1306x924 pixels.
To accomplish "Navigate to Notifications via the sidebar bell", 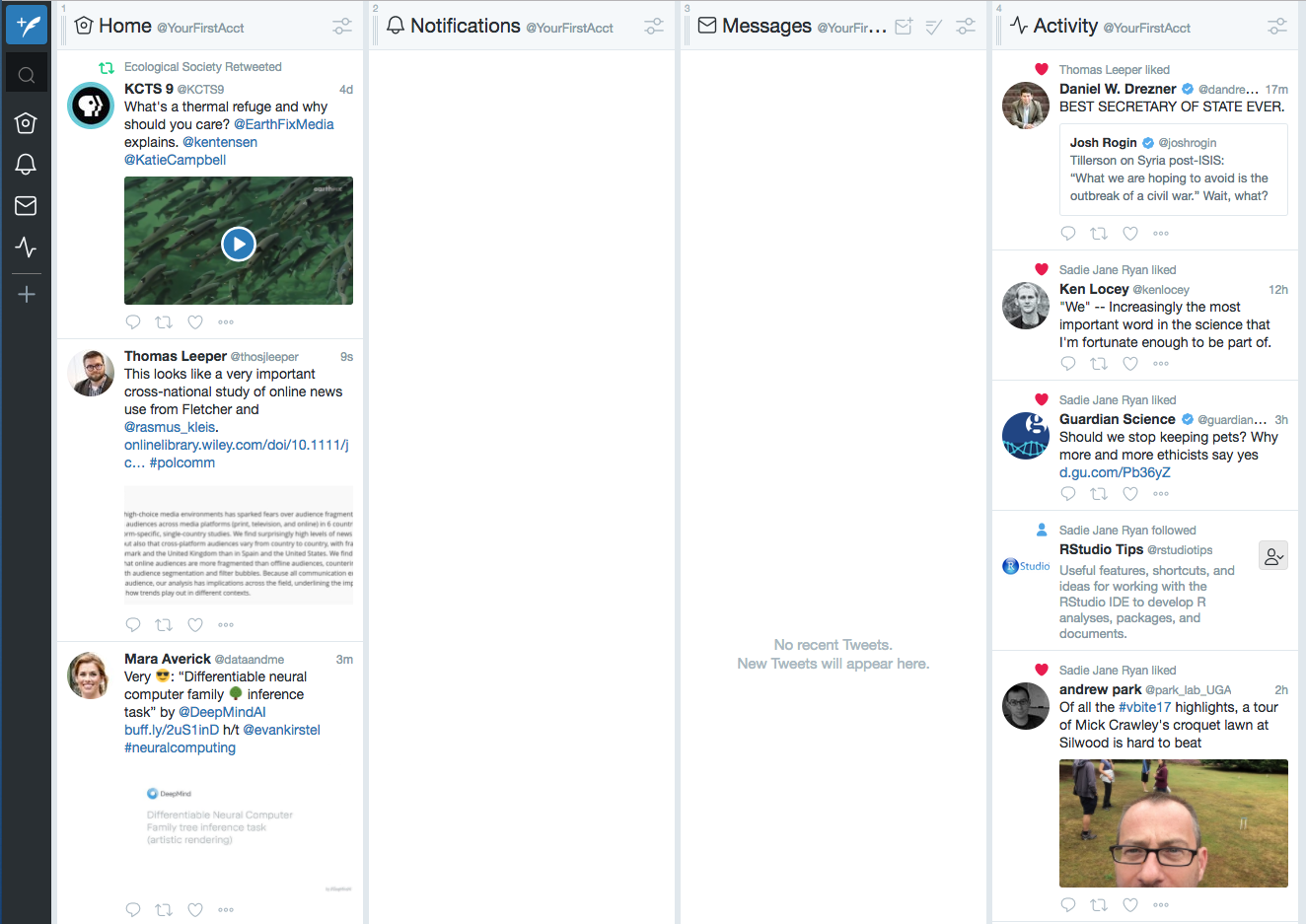I will (x=26, y=164).
